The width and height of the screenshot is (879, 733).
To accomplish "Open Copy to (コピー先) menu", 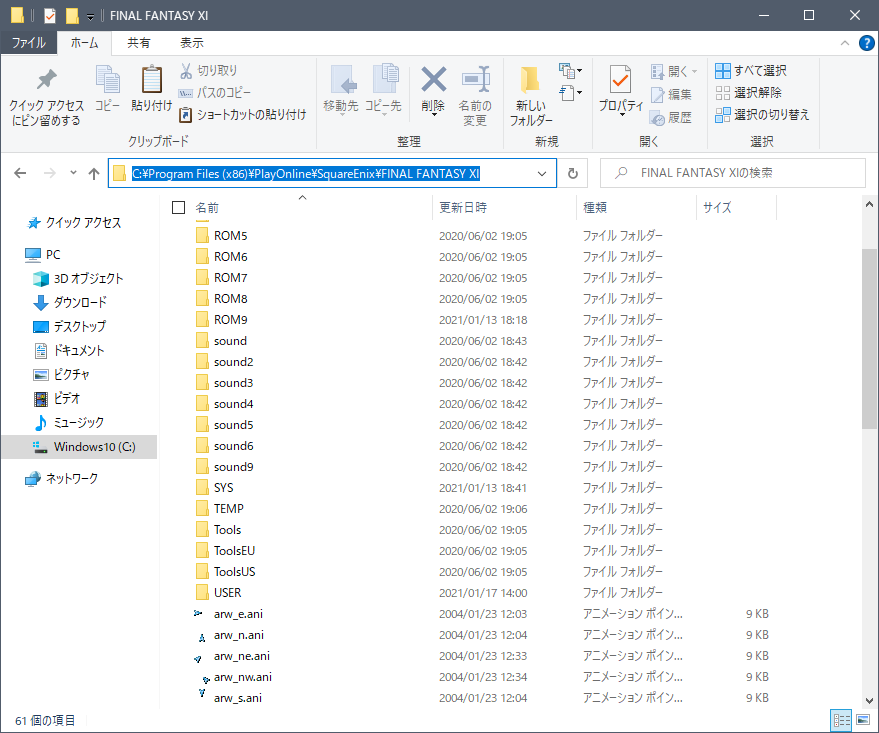I will click(384, 90).
